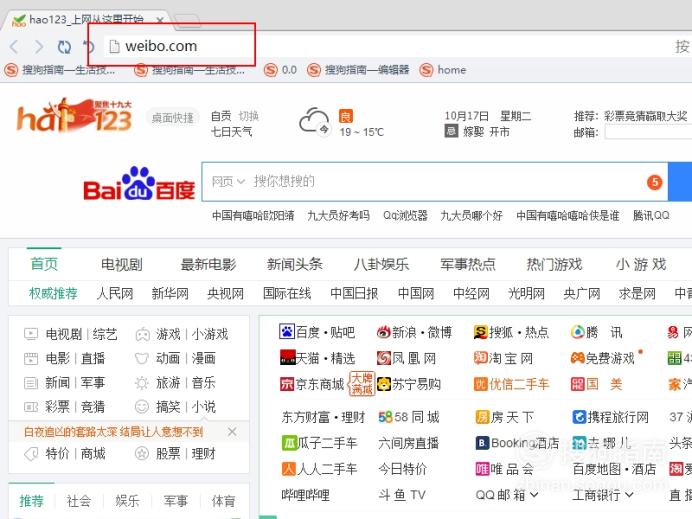Click the film icon beside 电影|直播
Image resolution: width=692 pixels, height=519 pixels.
point(31,358)
